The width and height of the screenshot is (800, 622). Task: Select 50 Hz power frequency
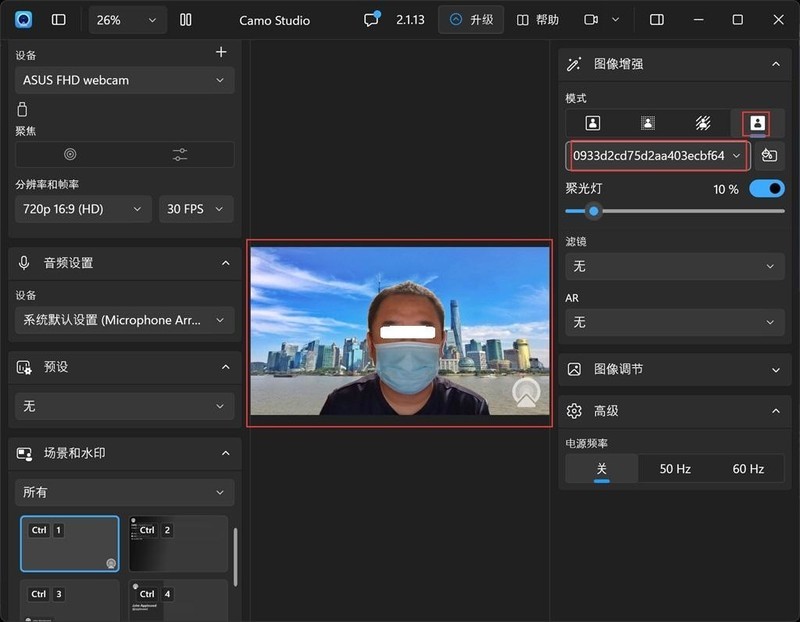coord(675,469)
